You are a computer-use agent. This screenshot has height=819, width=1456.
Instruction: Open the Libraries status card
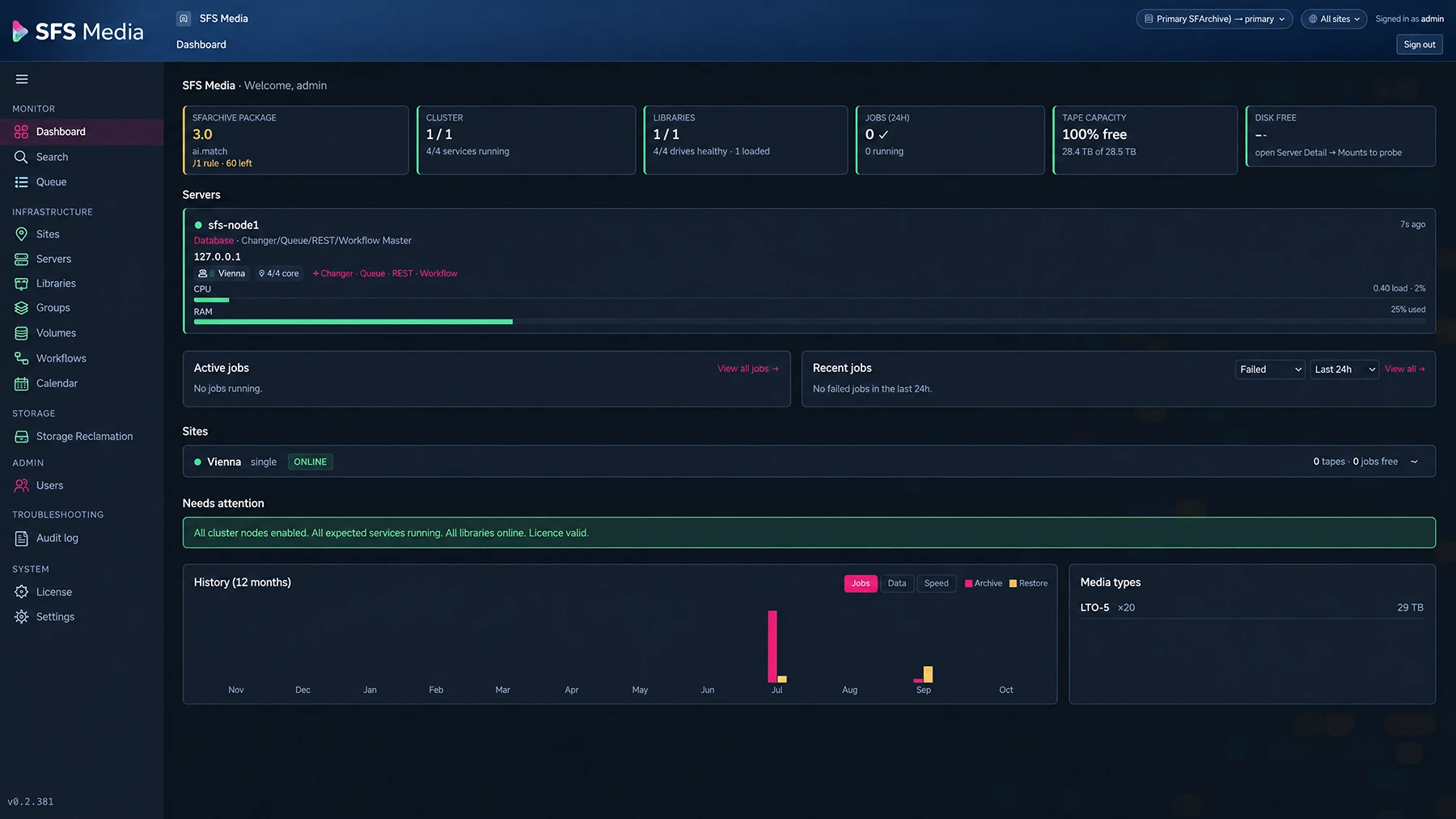pos(745,140)
